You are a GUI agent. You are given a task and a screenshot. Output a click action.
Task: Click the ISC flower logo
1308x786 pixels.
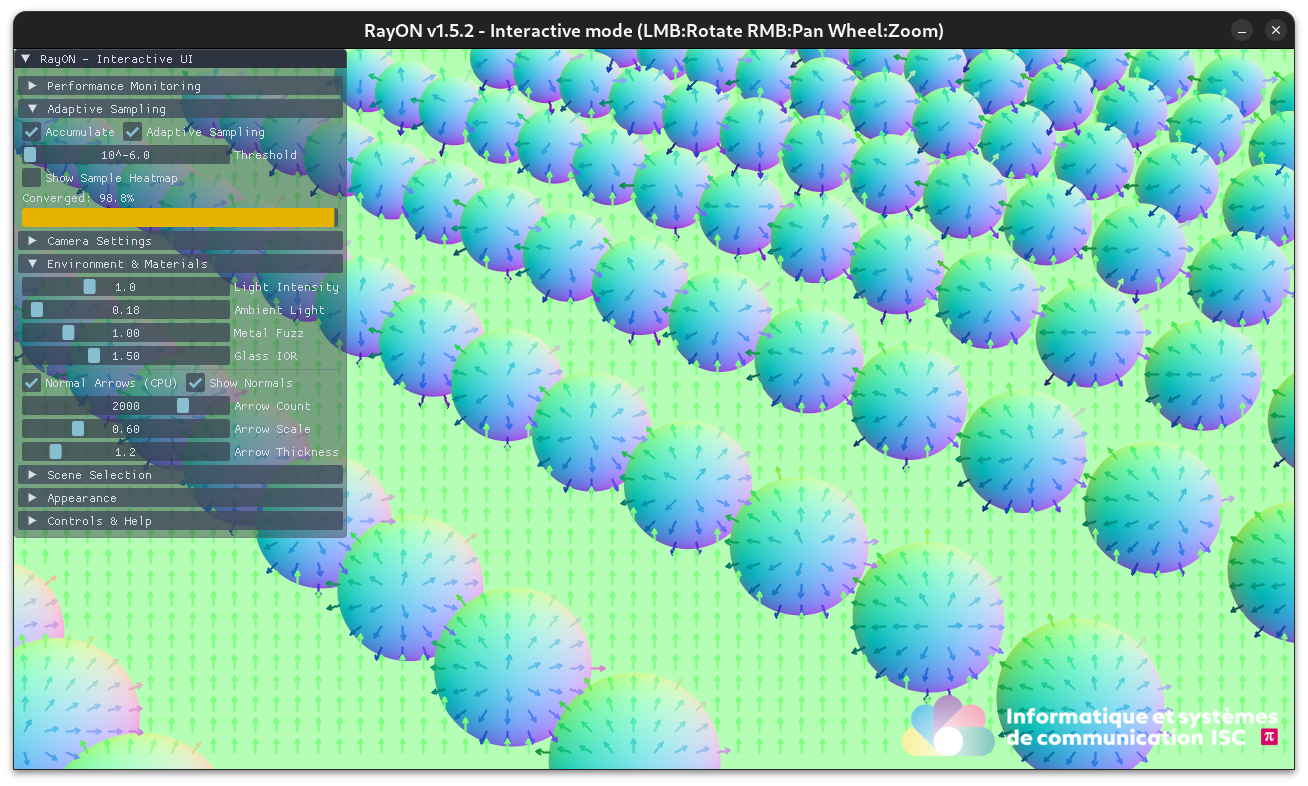946,727
